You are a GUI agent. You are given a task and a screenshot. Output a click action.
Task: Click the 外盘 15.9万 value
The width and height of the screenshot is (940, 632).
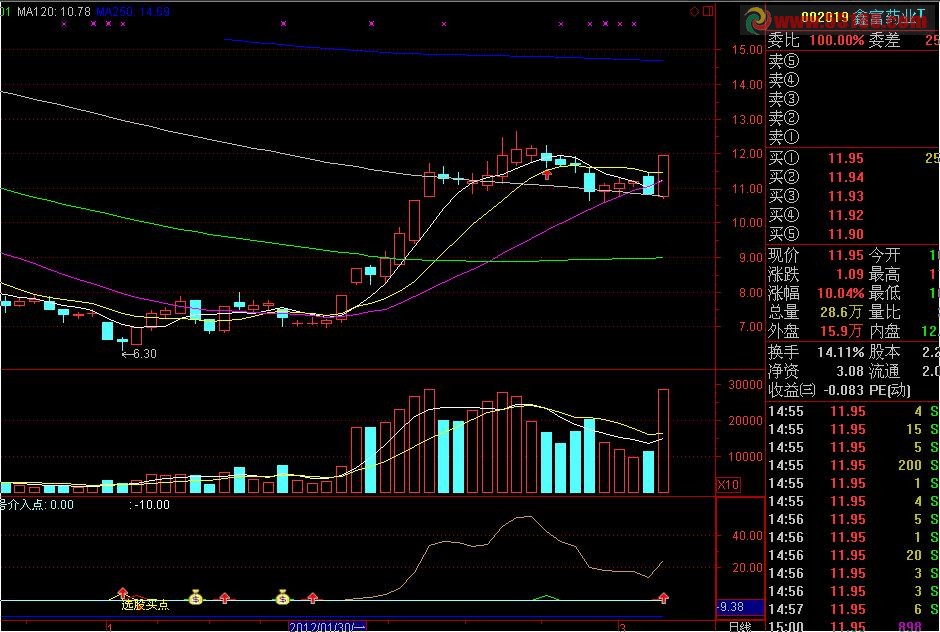[841, 331]
